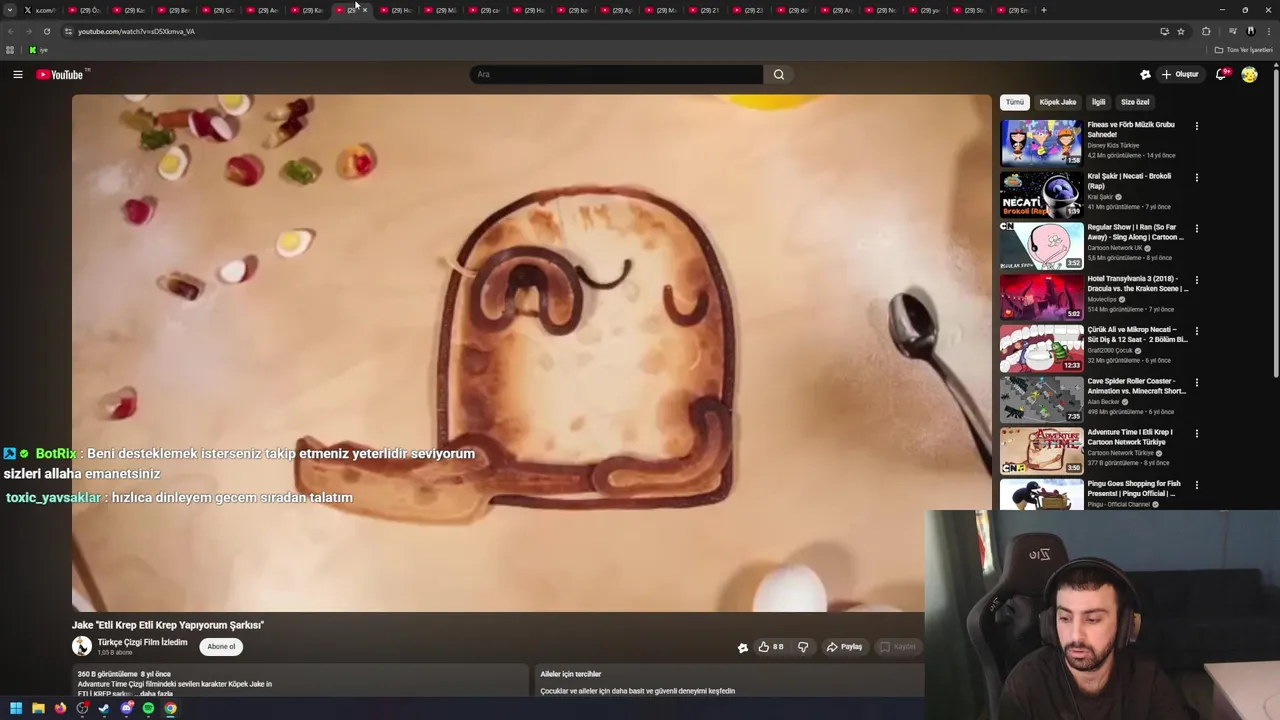Click the browser address bar URL
Viewport: 1280px width, 720px height.
click(136, 31)
